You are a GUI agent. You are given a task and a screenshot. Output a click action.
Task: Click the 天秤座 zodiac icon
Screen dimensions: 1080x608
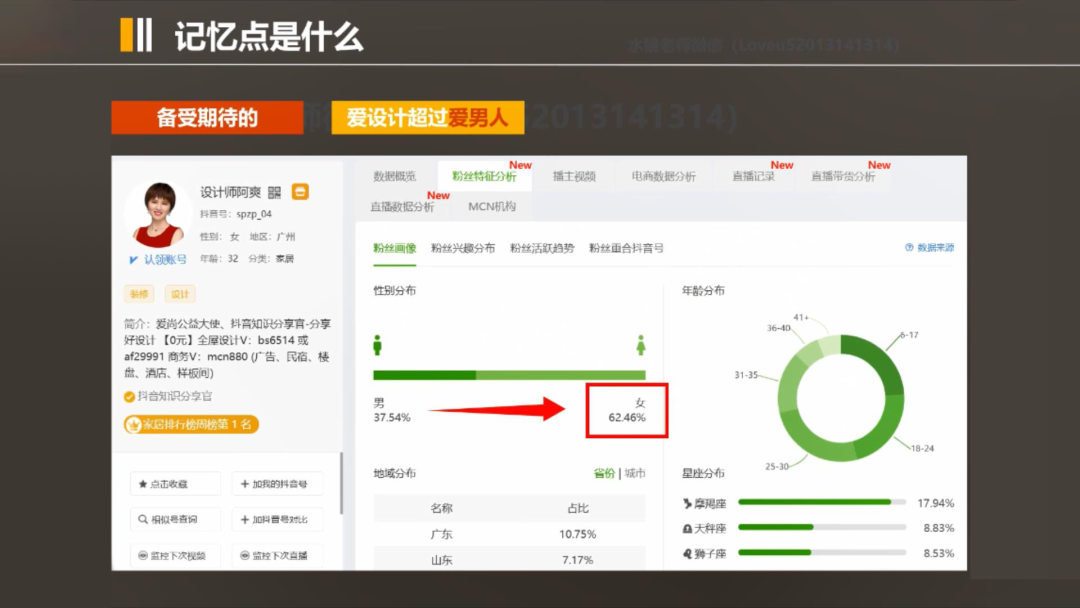pyautogui.click(x=687, y=529)
